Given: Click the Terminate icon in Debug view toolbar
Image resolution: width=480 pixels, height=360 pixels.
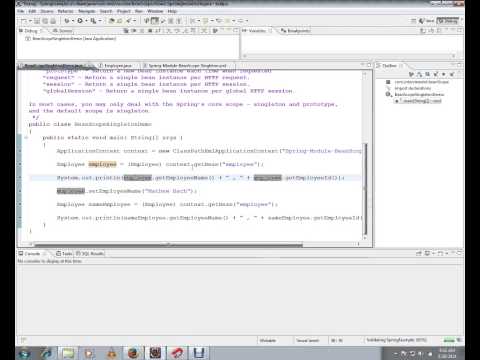Looking at the screenshot, I should click(150, 31).
